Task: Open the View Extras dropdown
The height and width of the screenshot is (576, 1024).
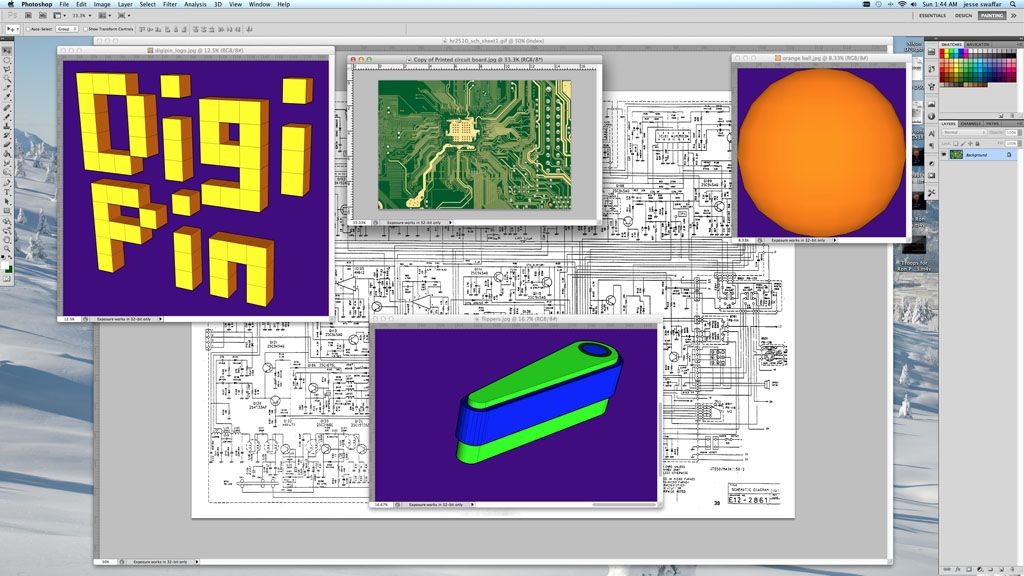Action: (x=59, y=15)
